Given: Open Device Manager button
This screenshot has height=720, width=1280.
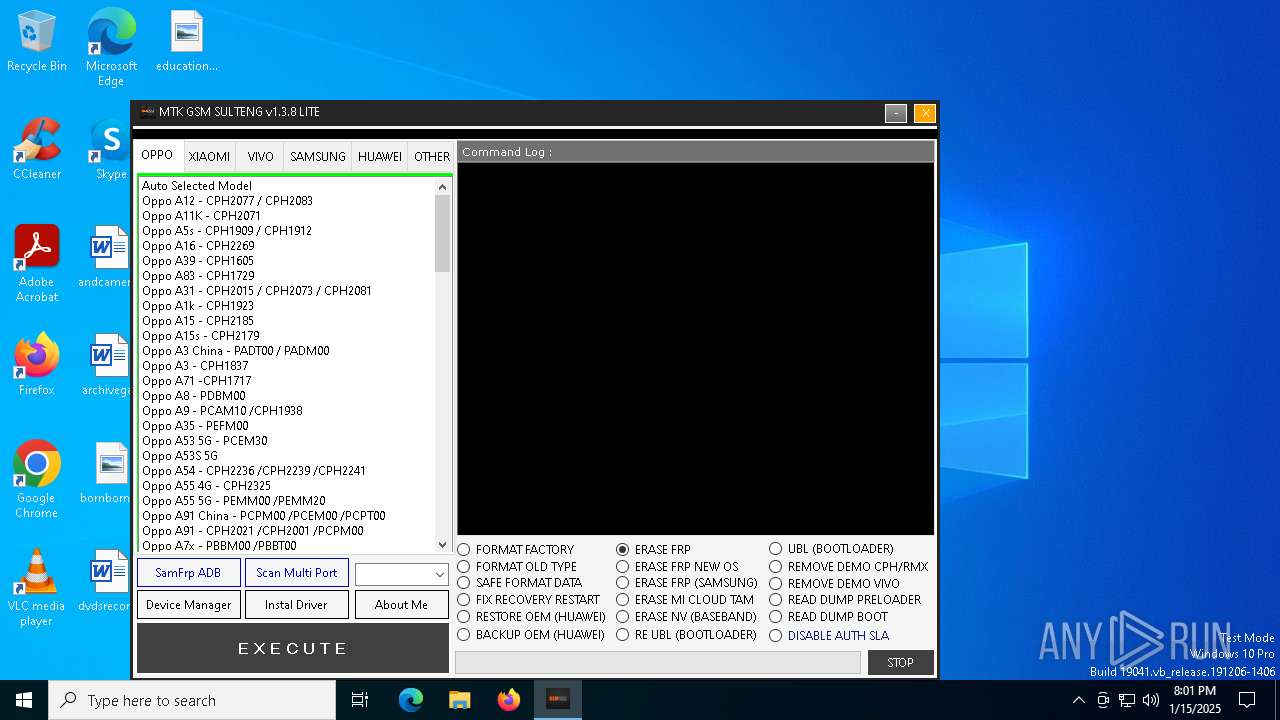Looking at the screenshot, I should pos(189,605).
